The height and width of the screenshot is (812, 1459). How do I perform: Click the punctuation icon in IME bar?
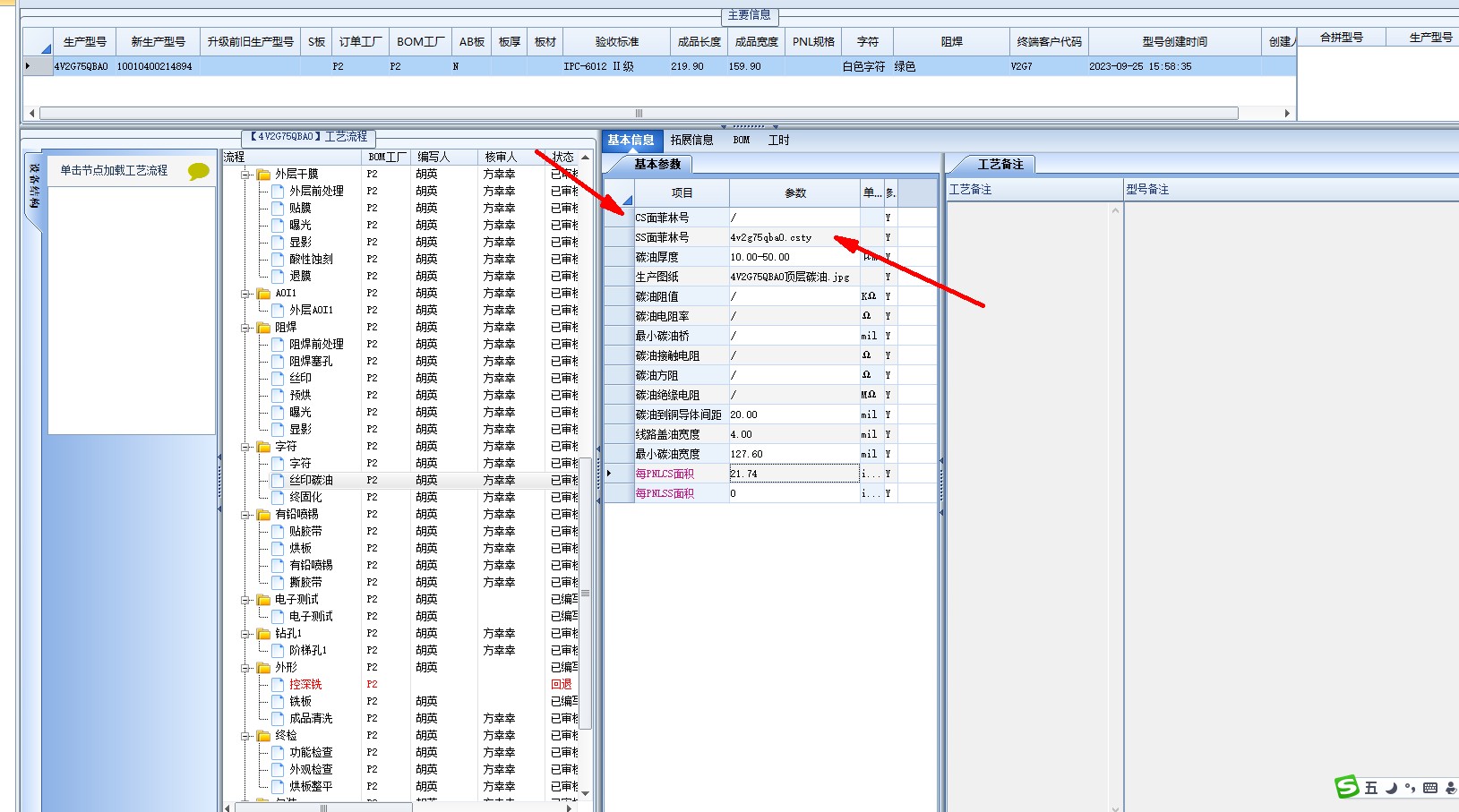tap(1410, 788)
